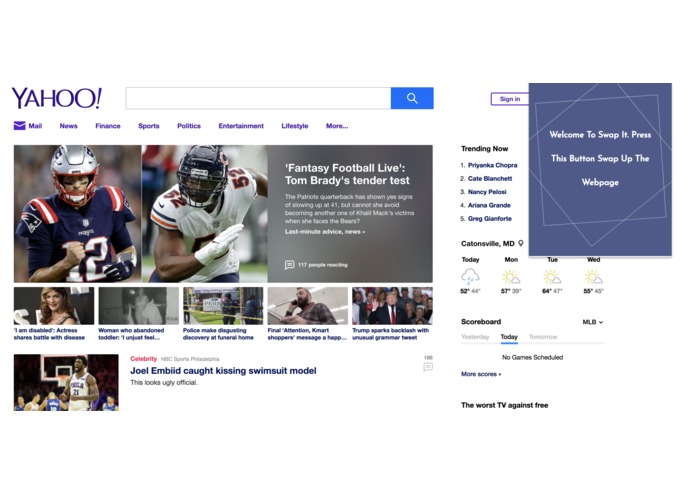695x494 pixels.
Task: Go to the Sports section
Action: pos(148,126)
